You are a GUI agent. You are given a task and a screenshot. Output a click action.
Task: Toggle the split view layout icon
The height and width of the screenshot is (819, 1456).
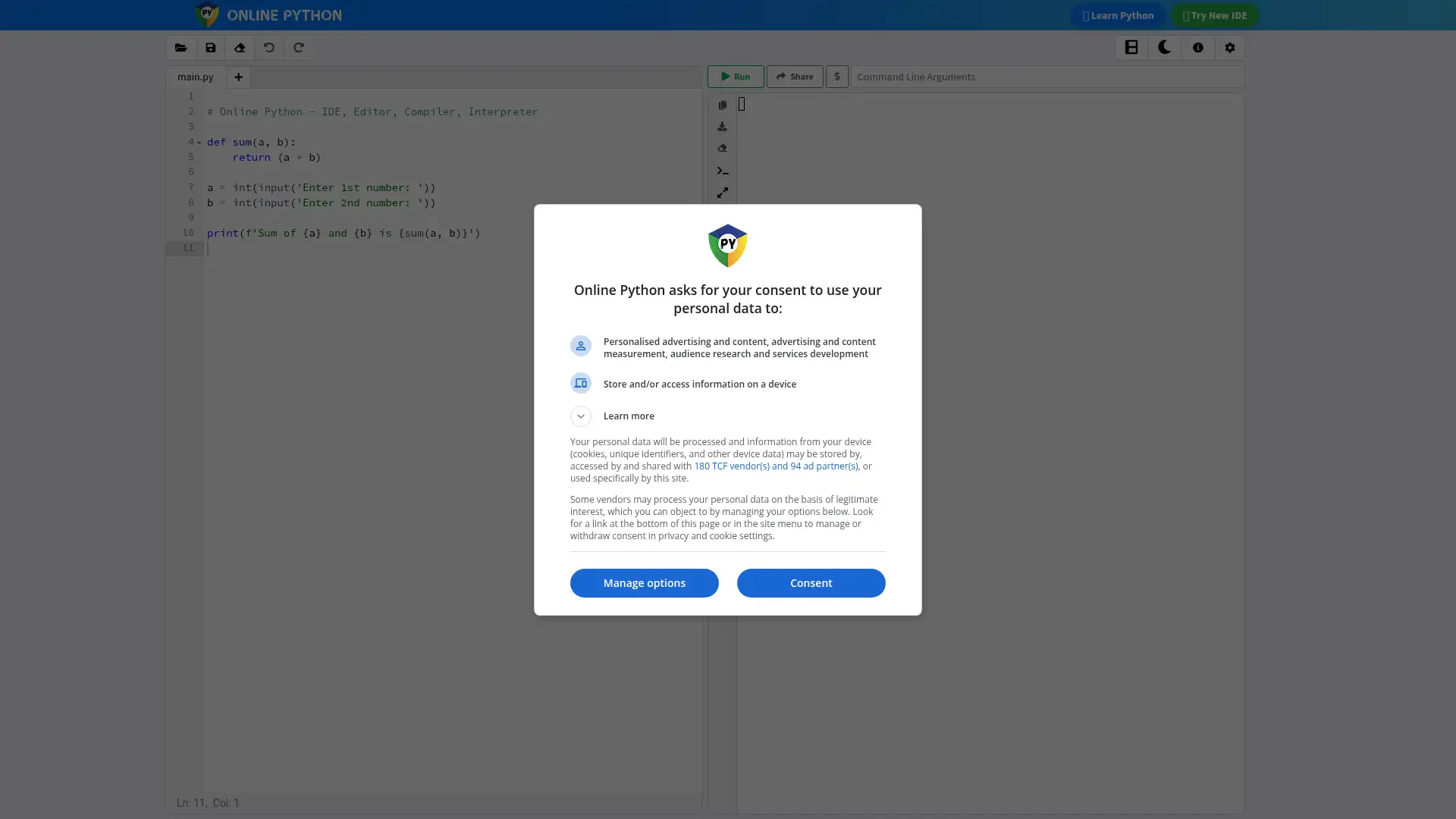point(1131,47)
